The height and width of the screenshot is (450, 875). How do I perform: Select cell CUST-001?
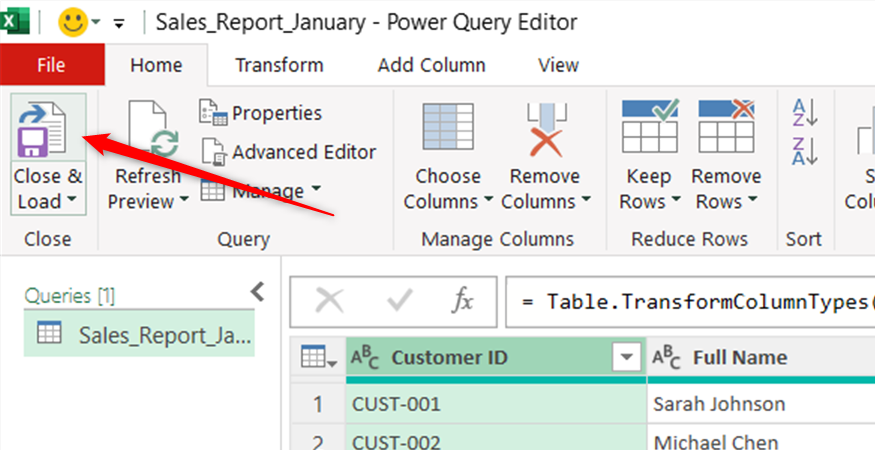tap(496, 404)
